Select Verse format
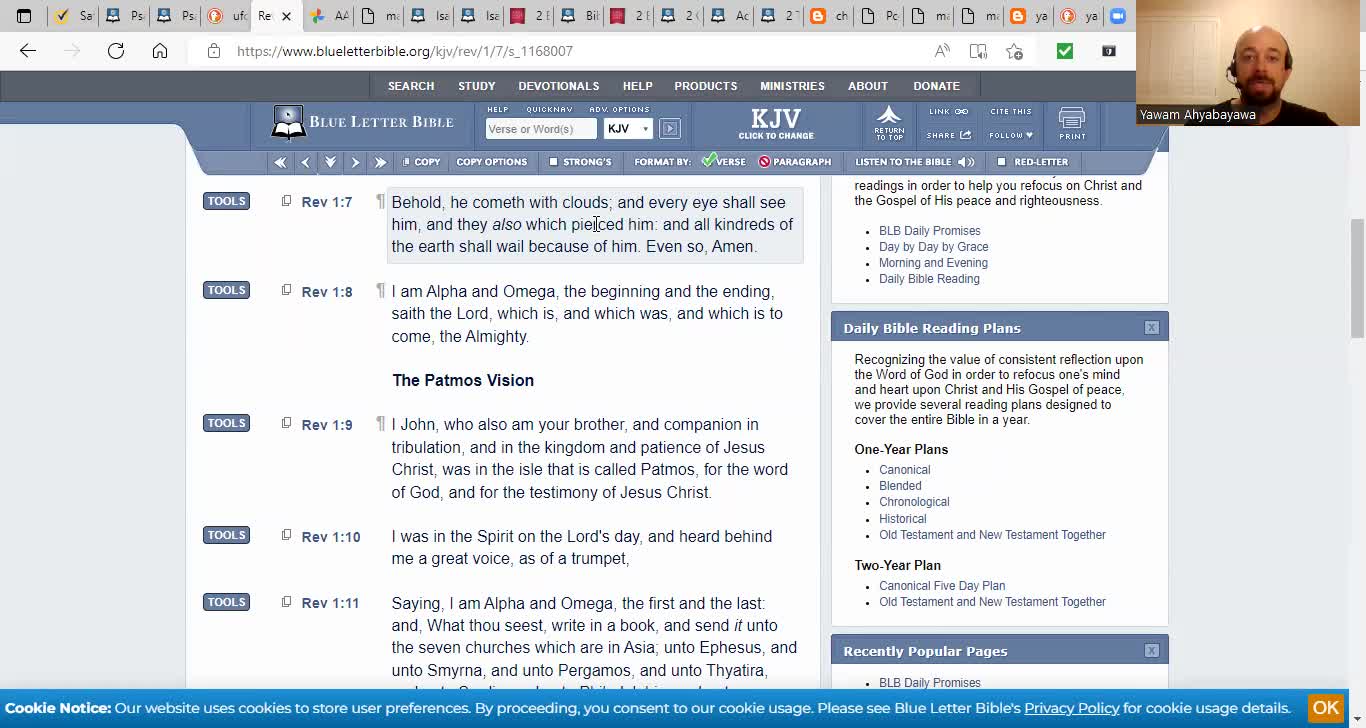Image resolution: width=1366 pixels, height=728 pixels. coord(723,161)
